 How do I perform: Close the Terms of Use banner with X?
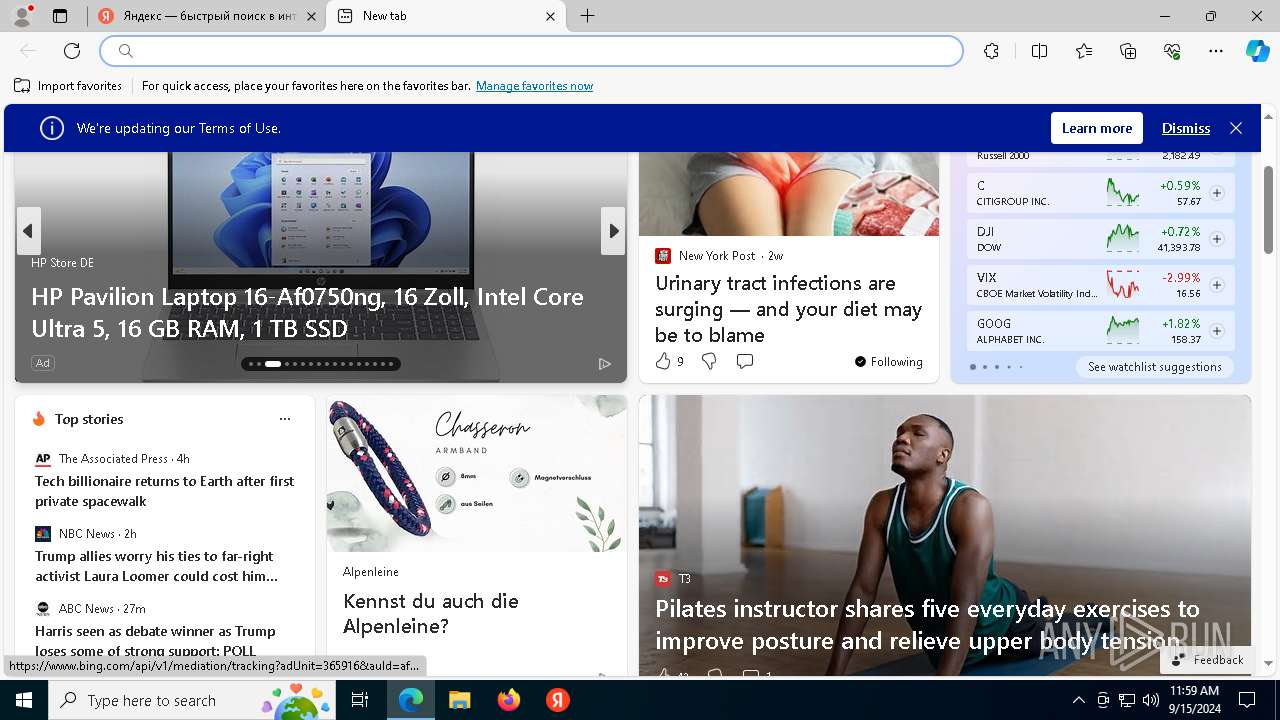pos(1236,128)
